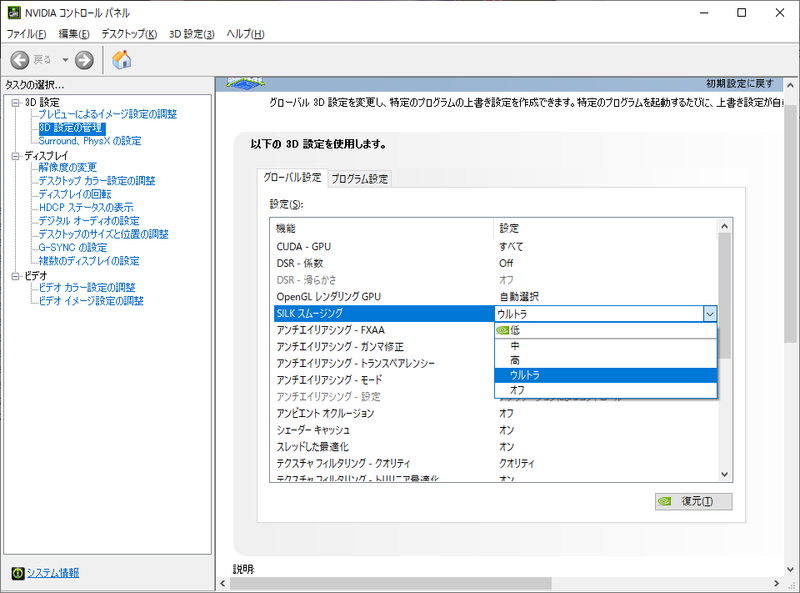
Task: Open the システム情報 link
Action: tap(53, 573)
